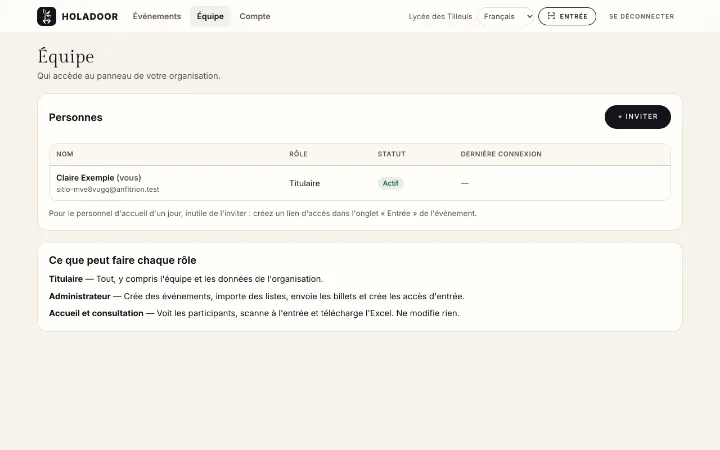Click the Personnes section heading
Image resolution: width=720 pixels, height=450 pixels.
coord(76,118)
